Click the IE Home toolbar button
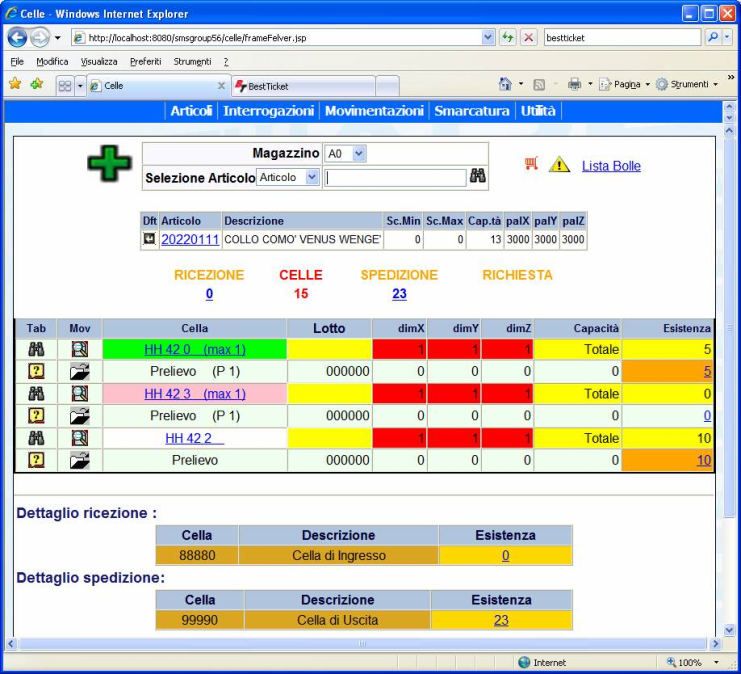Screen dimensions: 741x674 505,85
